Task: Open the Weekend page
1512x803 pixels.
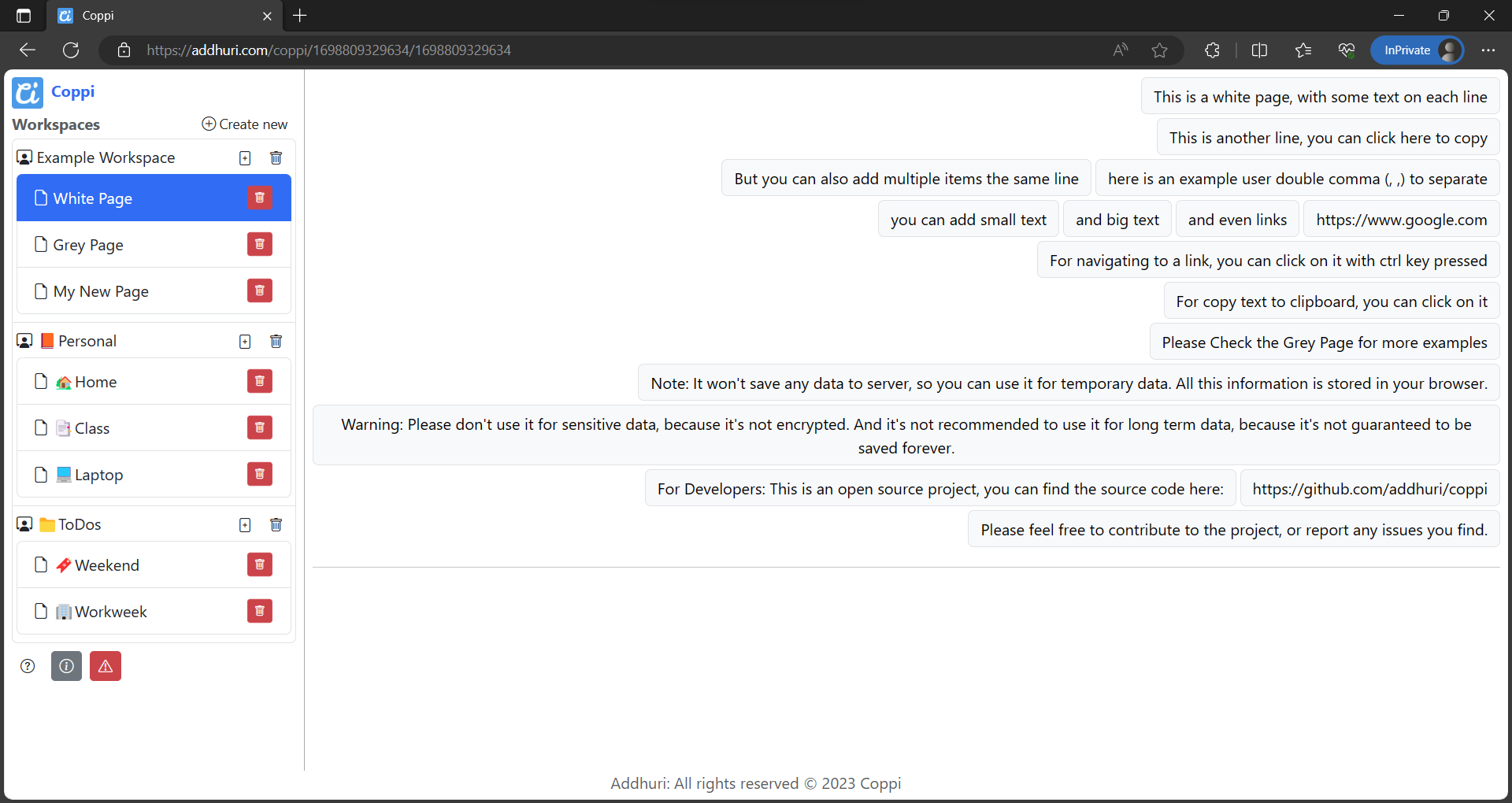Action: tap(154, 564)
